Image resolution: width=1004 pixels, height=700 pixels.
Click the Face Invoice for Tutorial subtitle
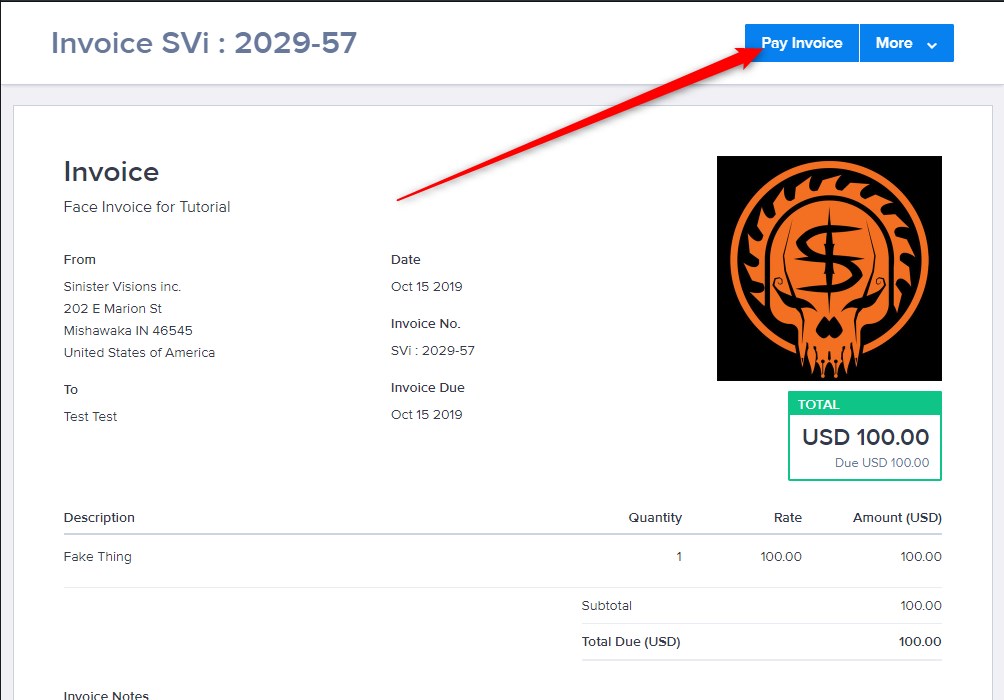[147, 207]
